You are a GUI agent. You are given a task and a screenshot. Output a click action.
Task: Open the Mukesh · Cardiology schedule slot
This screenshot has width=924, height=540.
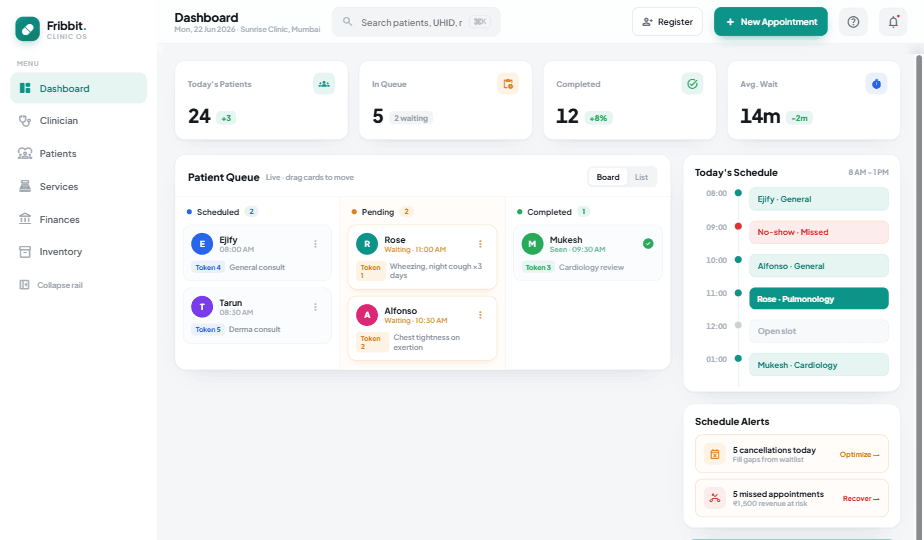(819, 365)
